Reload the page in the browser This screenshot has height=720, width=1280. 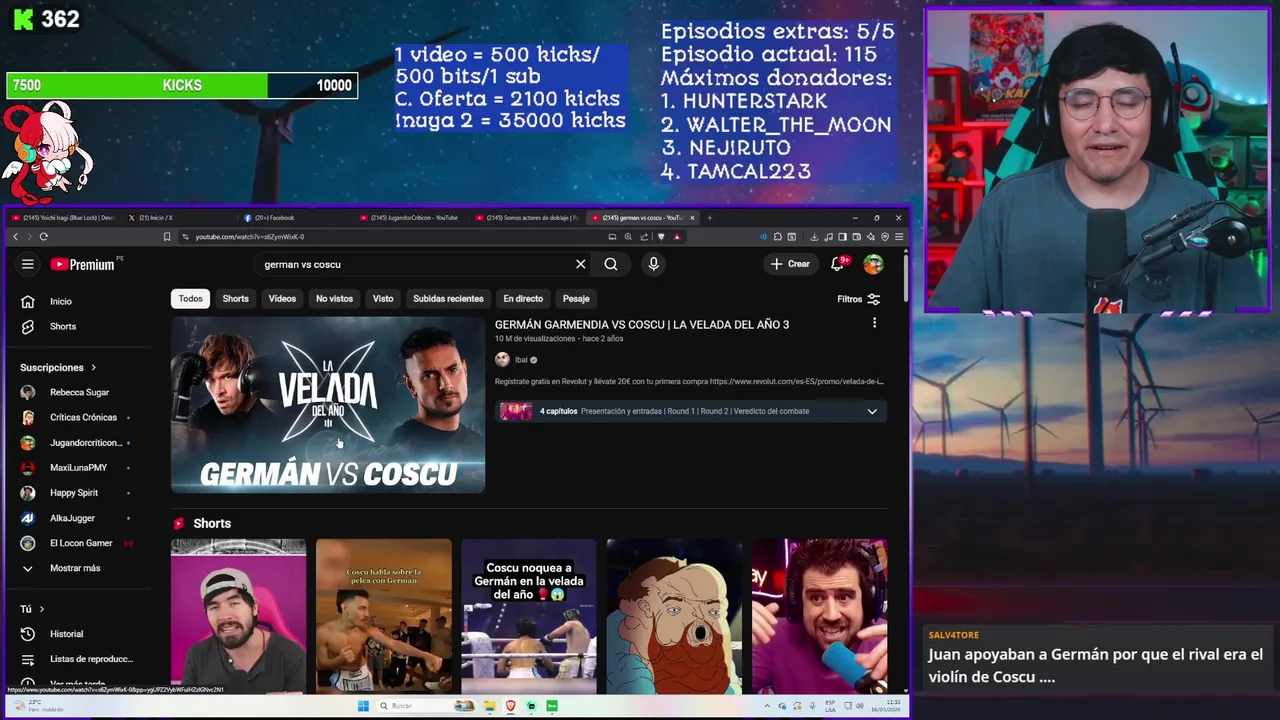[44, 237]
